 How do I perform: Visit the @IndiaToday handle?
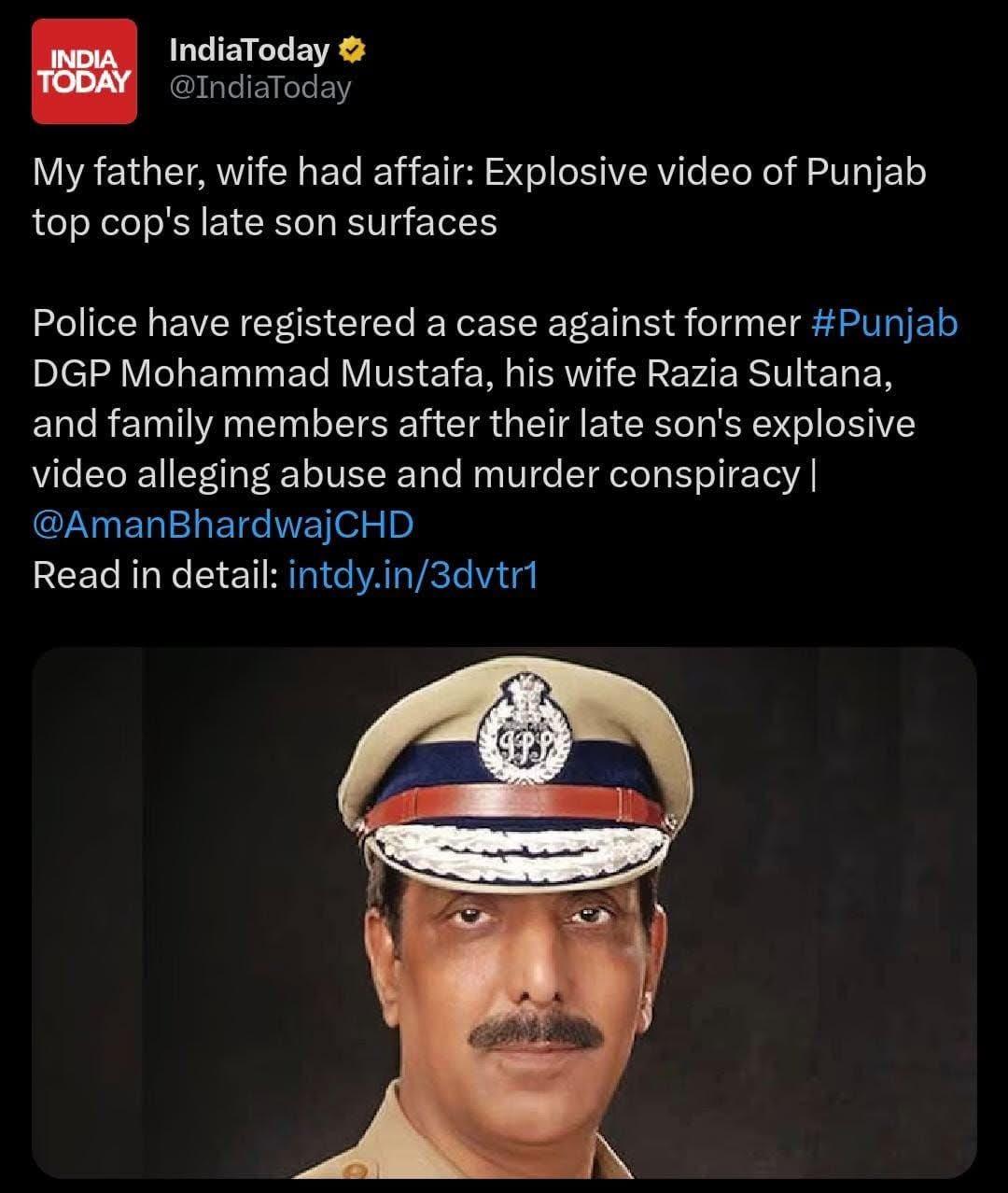(x=259, y=88)
